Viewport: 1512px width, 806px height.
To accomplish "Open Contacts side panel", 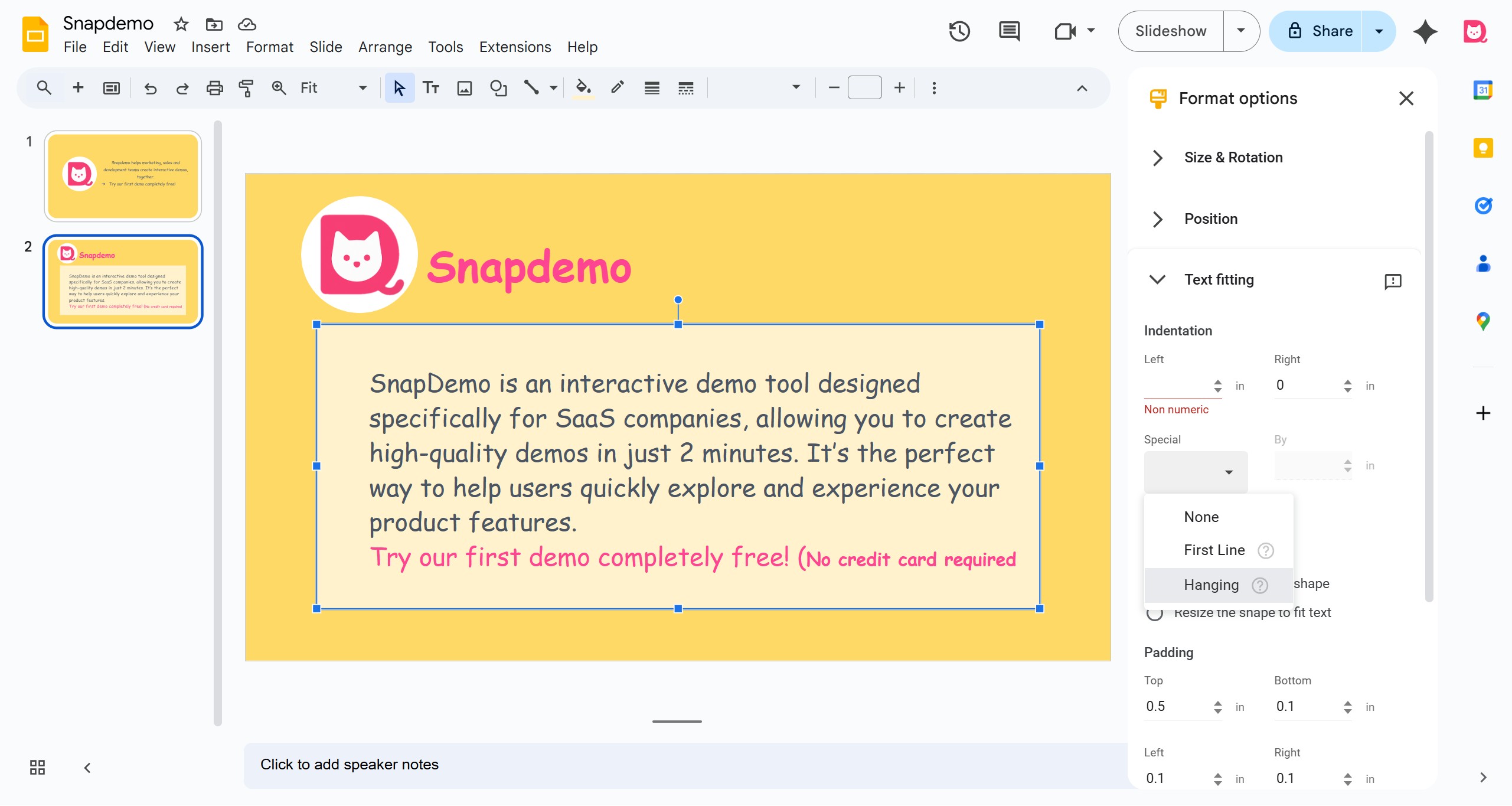I will (1482, 263).
